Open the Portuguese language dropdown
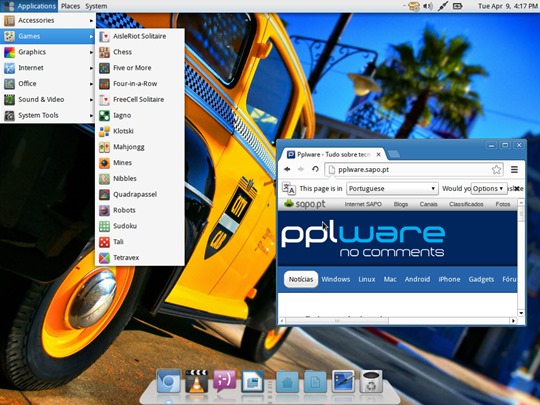 pyautogui.click(x=392, y=189)
